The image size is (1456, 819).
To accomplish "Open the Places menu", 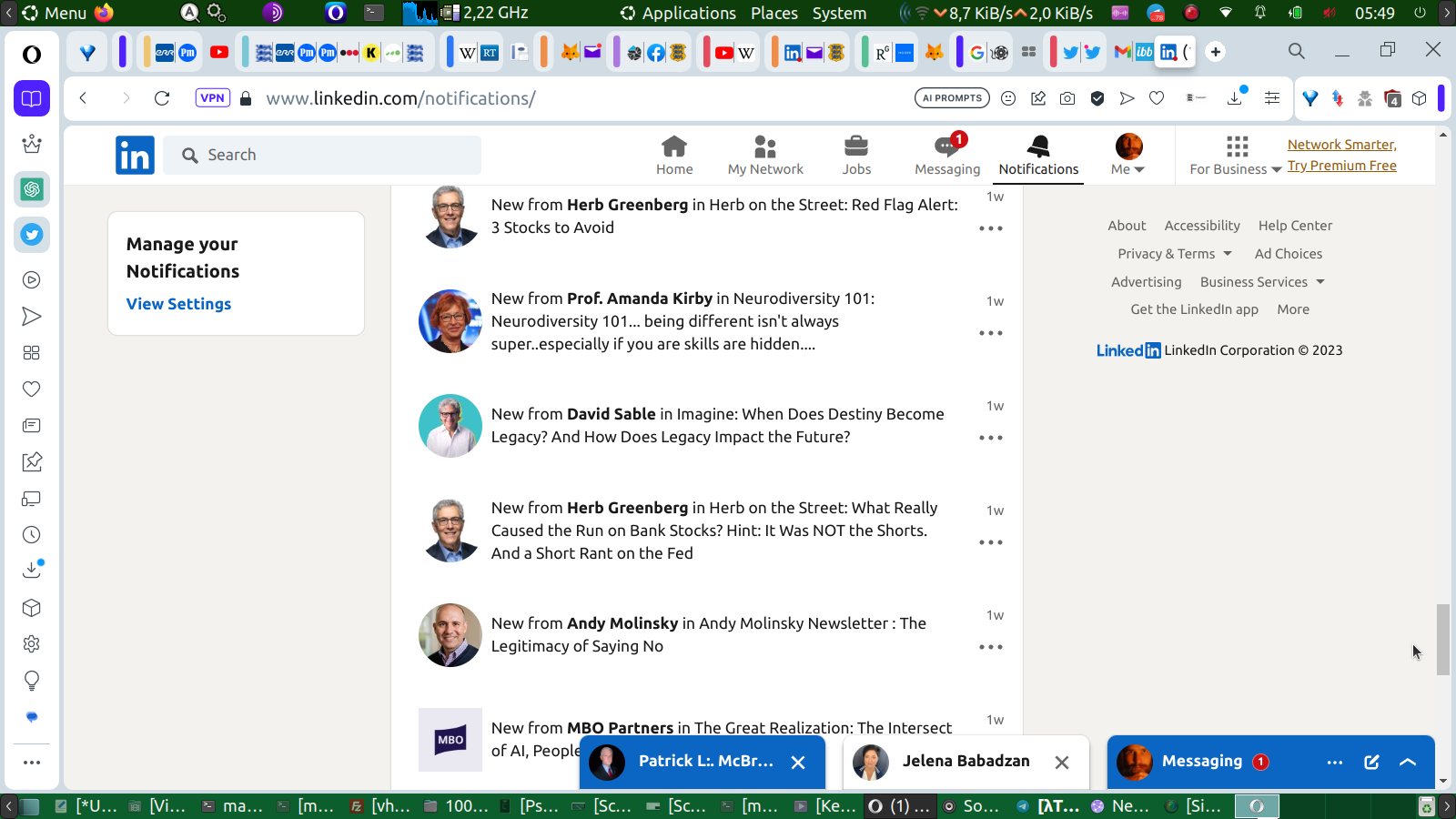I will 774,13.
